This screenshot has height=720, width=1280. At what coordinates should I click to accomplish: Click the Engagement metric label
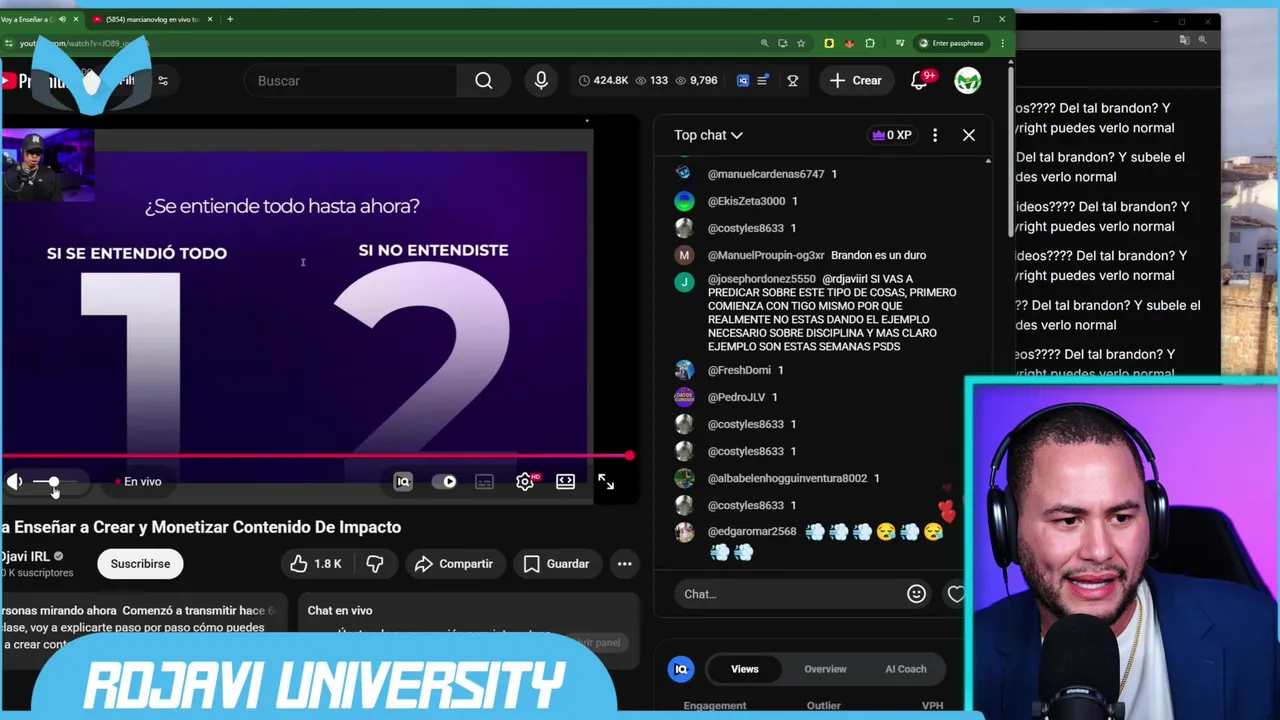point(715,706)
